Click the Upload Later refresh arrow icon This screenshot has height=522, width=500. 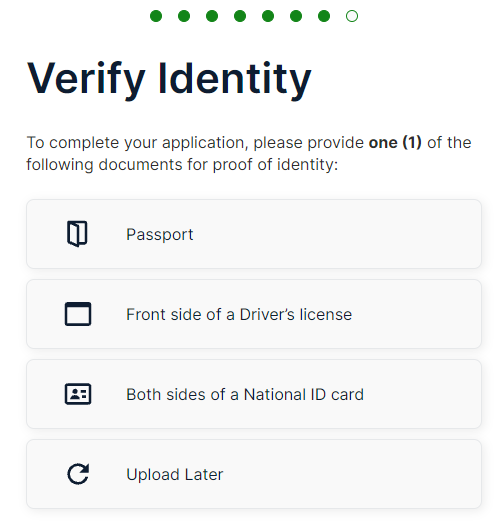[x=78, y=474]
